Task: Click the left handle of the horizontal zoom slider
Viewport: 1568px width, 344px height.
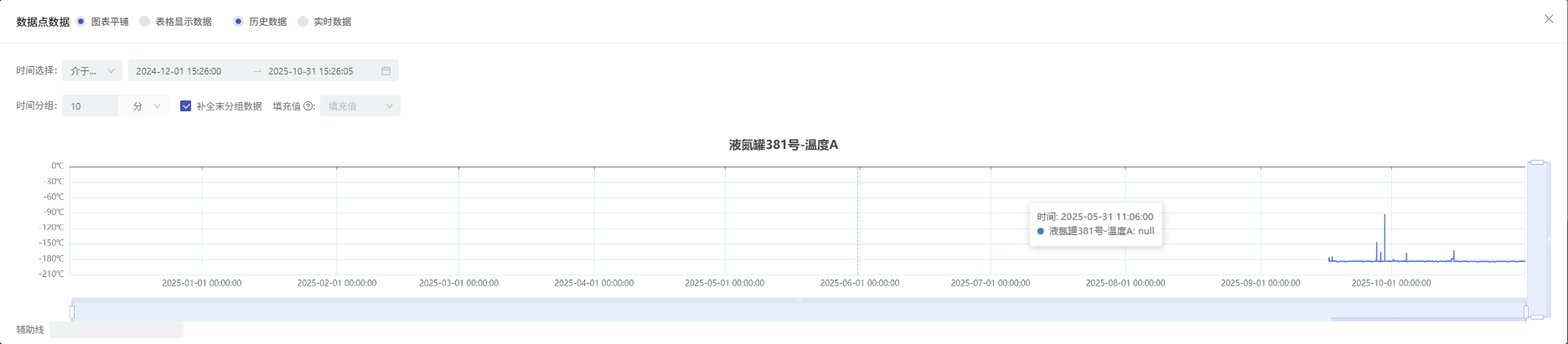Action: coord(72,312)
